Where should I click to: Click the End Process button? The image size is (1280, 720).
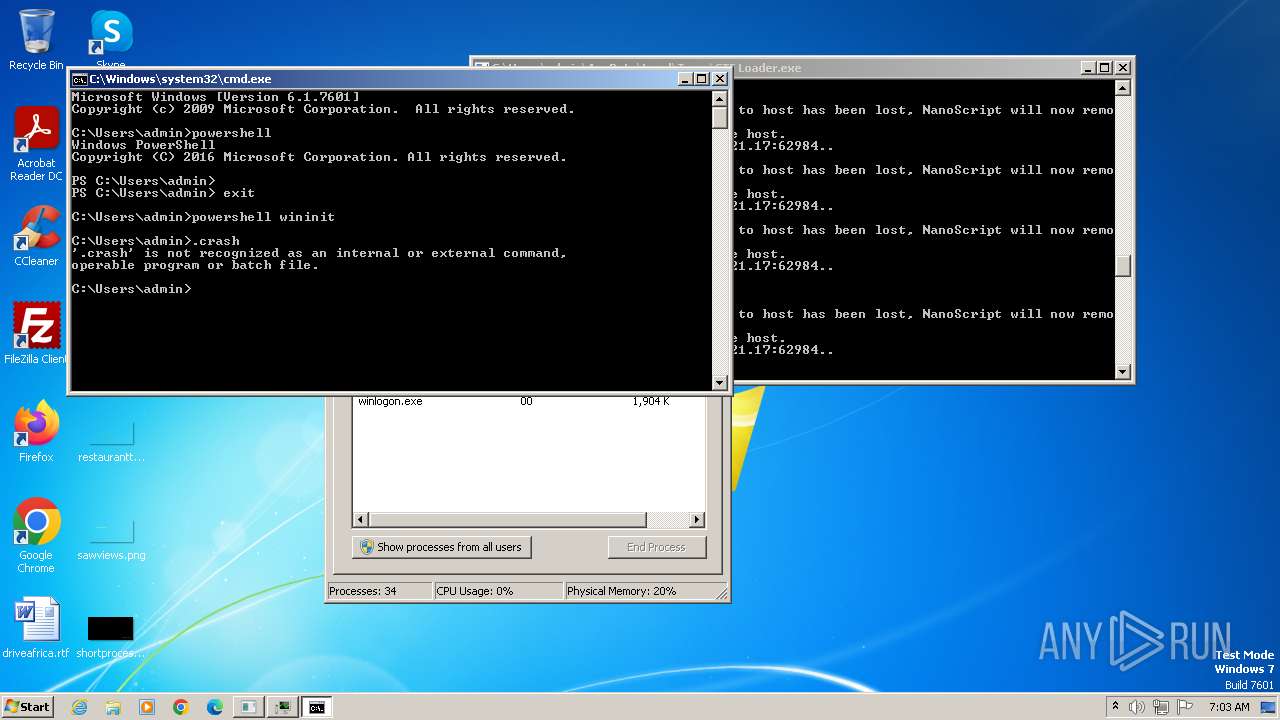coord(656,547)
